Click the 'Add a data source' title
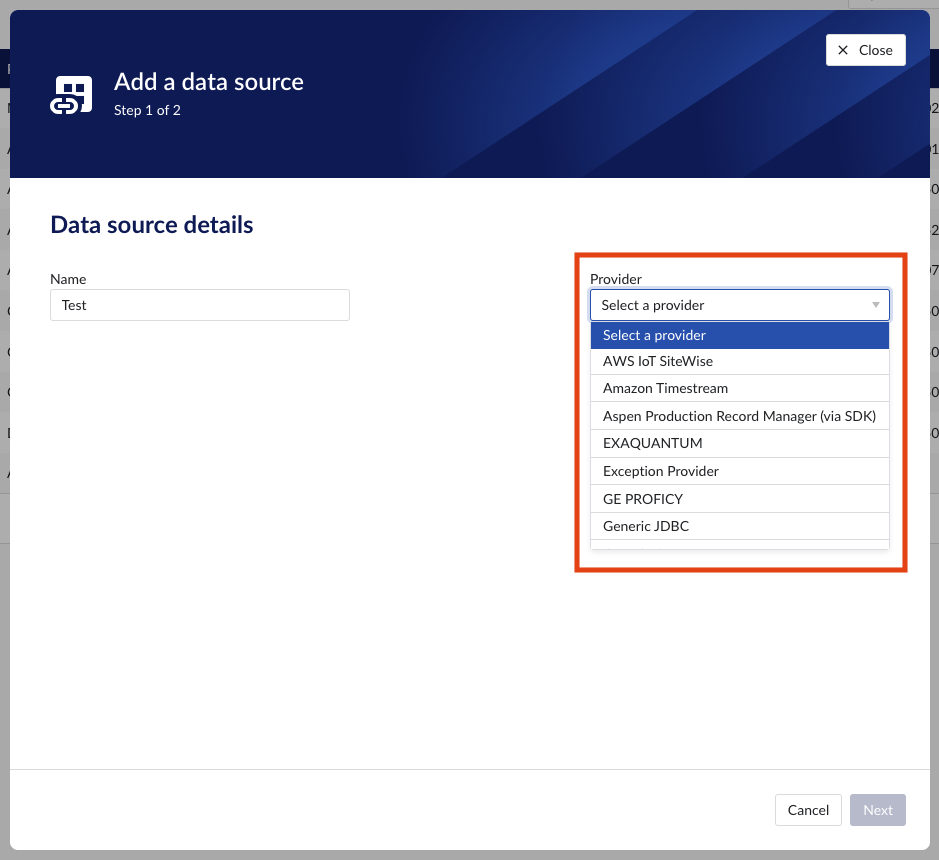This screenshot has height=860, width=939. click(x=208, y=82)
